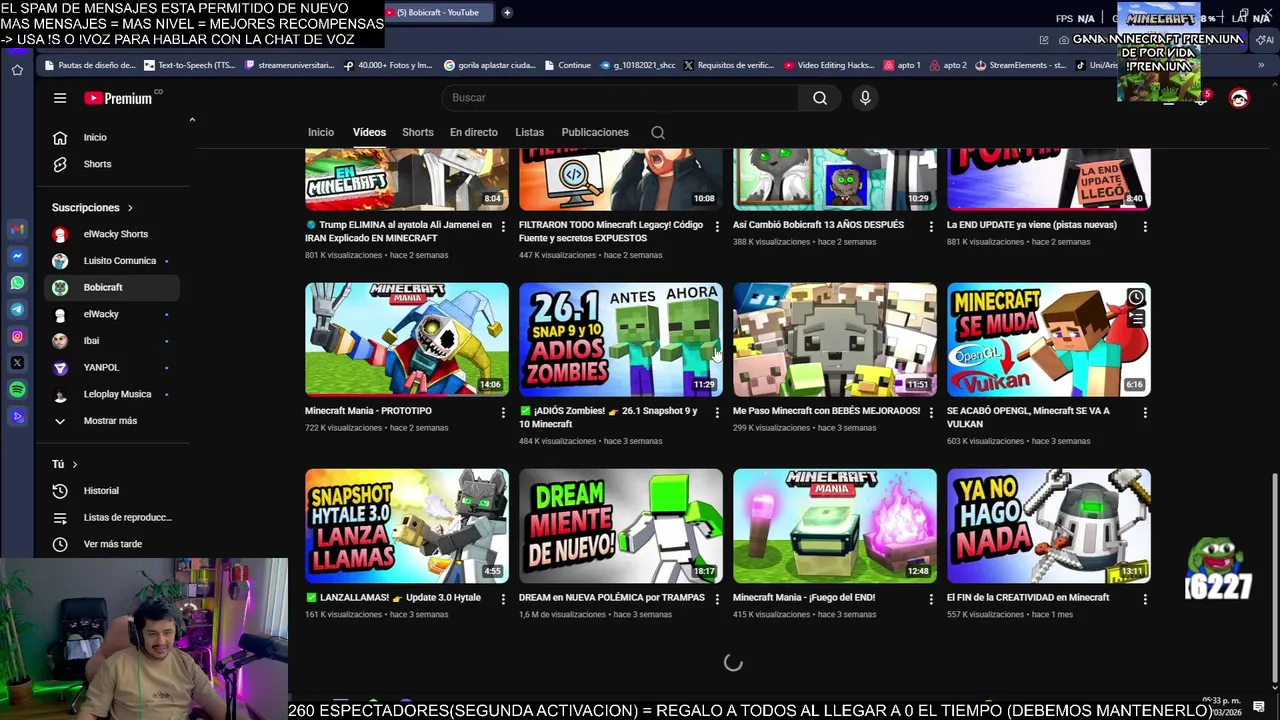Switch to the Shorts channel tab

click(x=418, y=132)
